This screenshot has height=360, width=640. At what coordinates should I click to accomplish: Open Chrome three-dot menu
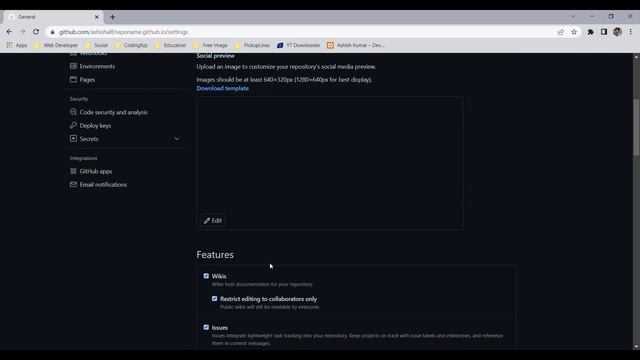(631, 32)
